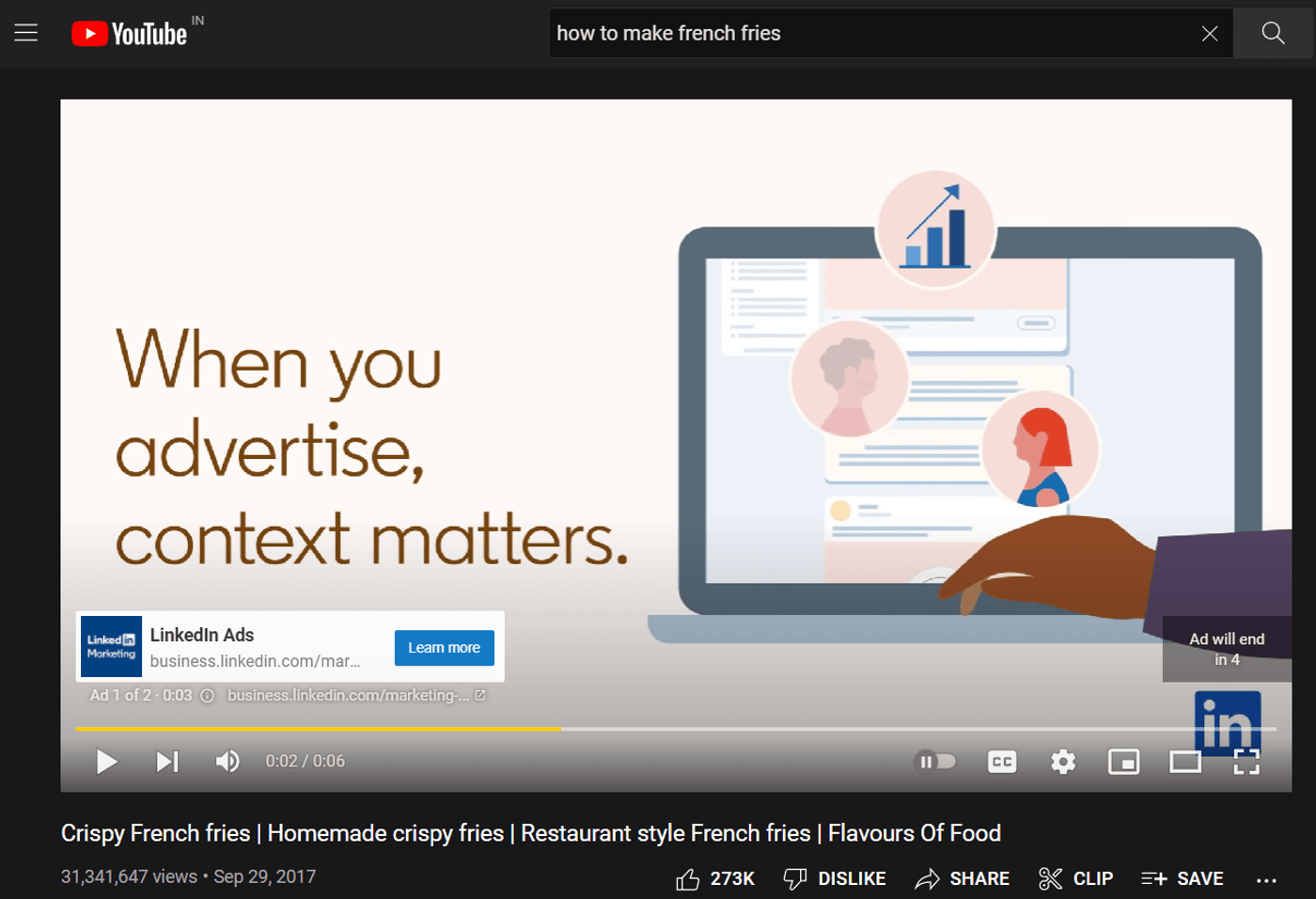
Task: Click the video title text
Action: point(531,833)
